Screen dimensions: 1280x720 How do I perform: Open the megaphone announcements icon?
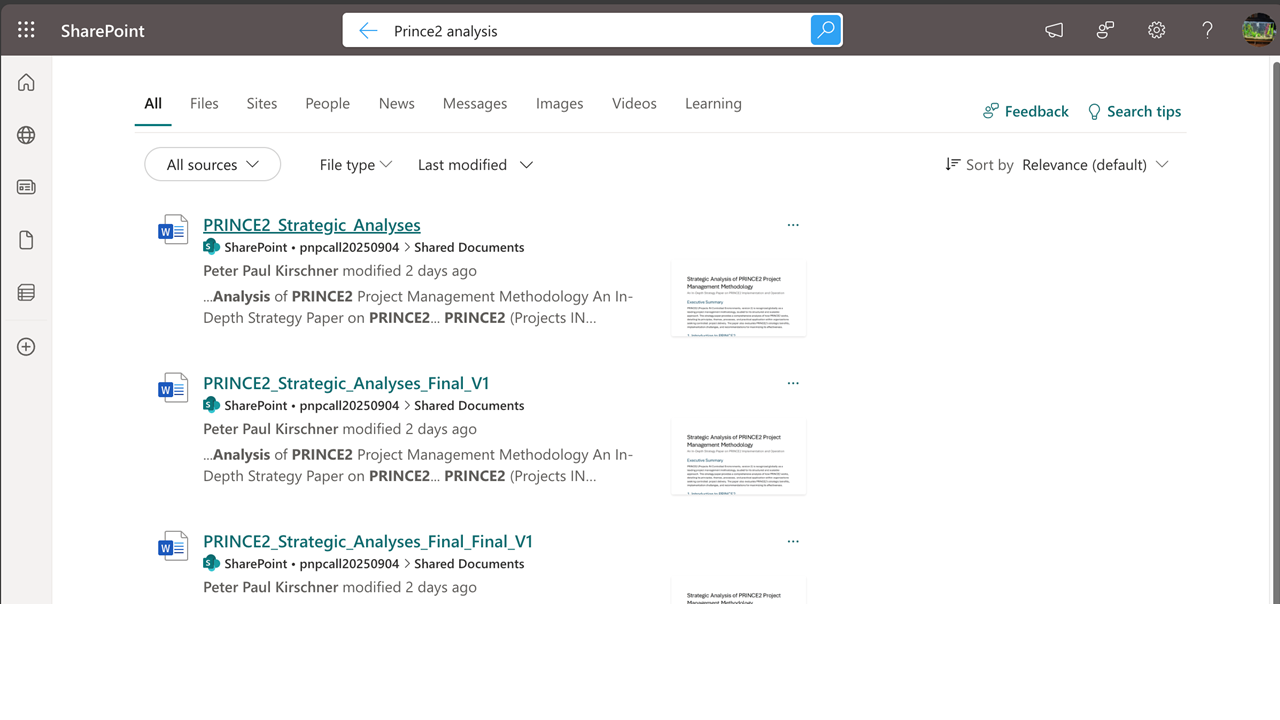tap(1054, 30)
